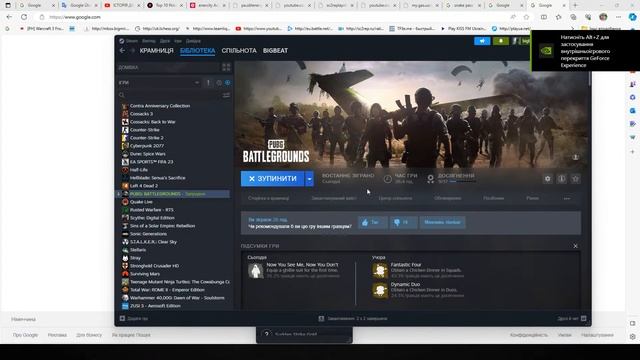Click the blue ЗУПИНИТИ stop button
The image size is (640, 360).
[273, 179]
